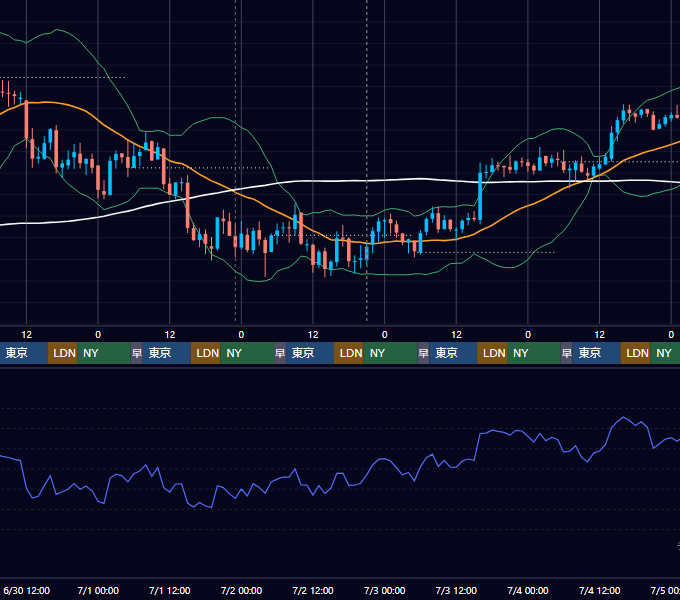Image resolution: width=680 pixels, height=600 pixels.
Task: Select the NY session block covering 7/2 00:00
Action: 247,353
